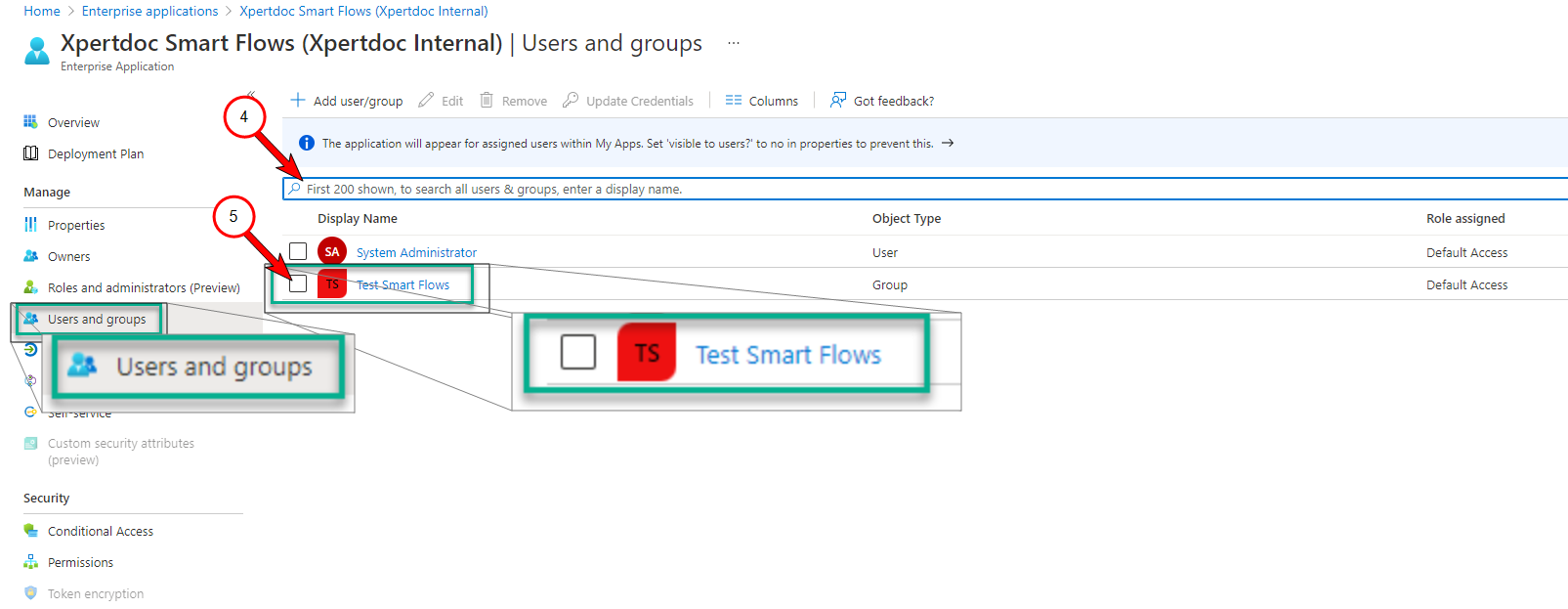
Task: Collapse the left navigation pane
Action: (x=251, y=94)
